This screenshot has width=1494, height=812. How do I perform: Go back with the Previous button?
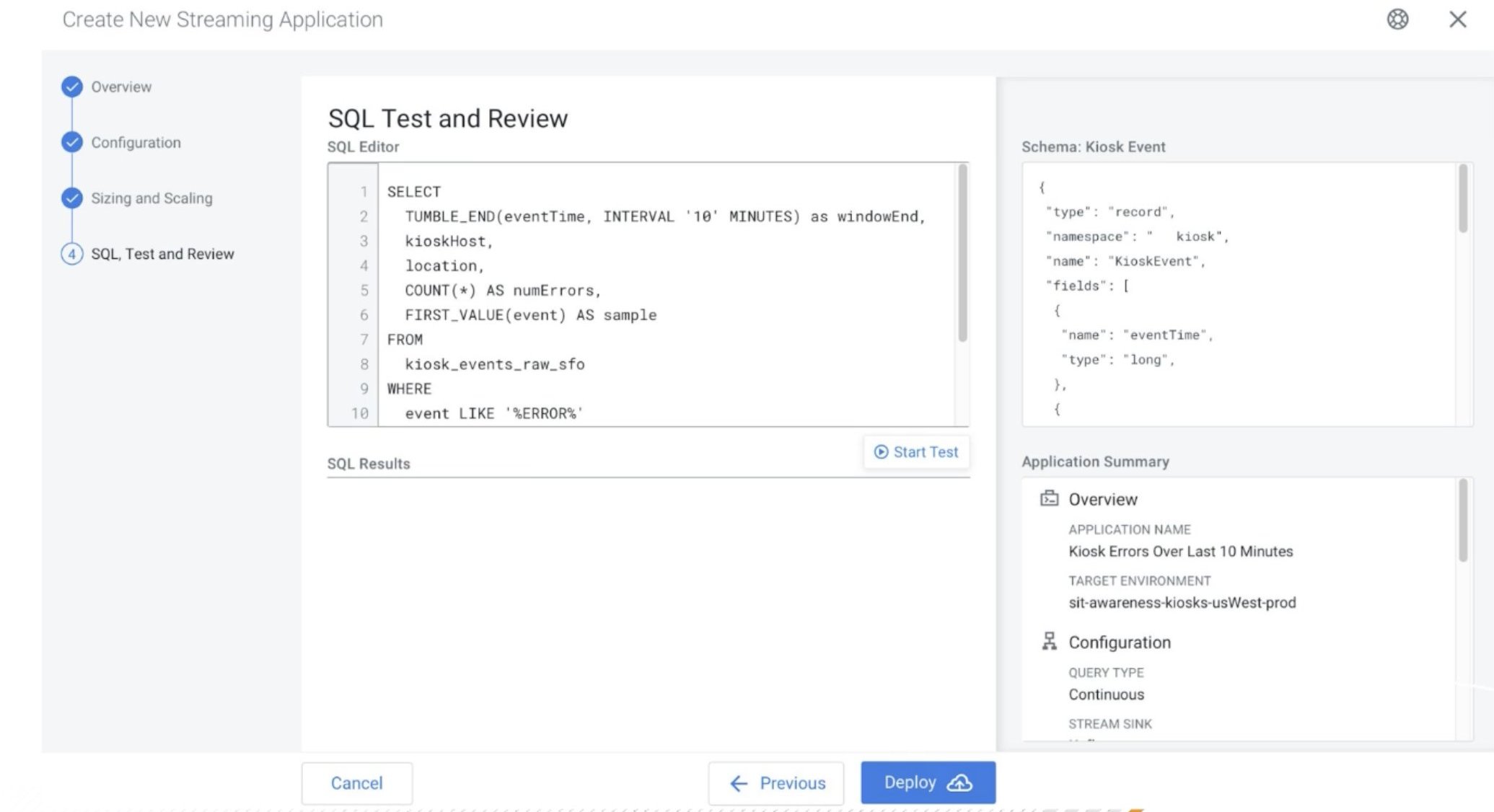pos(776,783)
